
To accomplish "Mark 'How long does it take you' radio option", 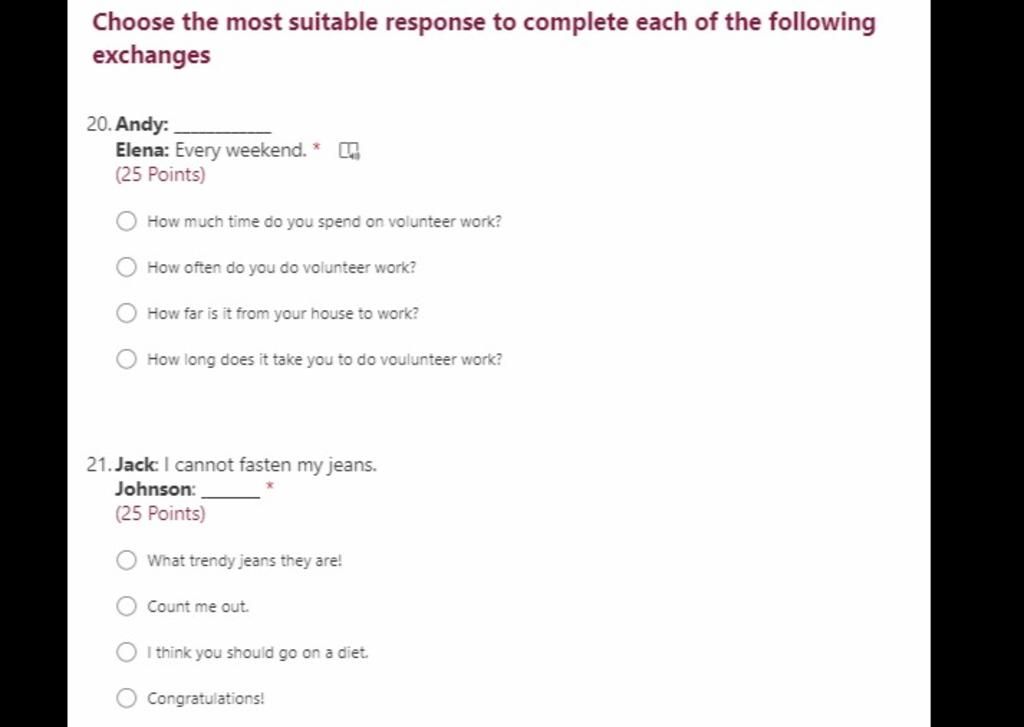I will coord(126,359).
